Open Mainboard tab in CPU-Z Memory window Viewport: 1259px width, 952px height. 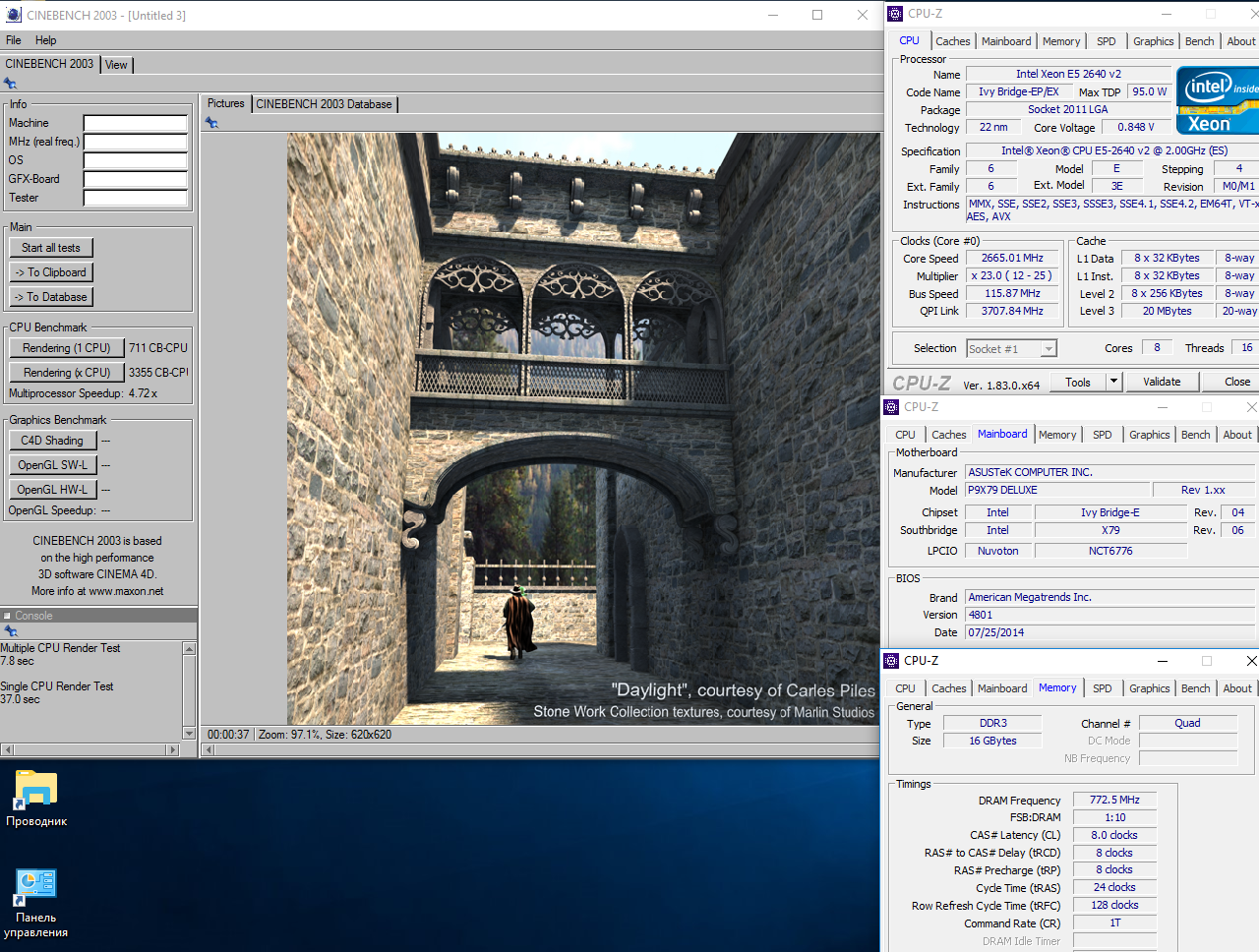(x=1002, y=688)
